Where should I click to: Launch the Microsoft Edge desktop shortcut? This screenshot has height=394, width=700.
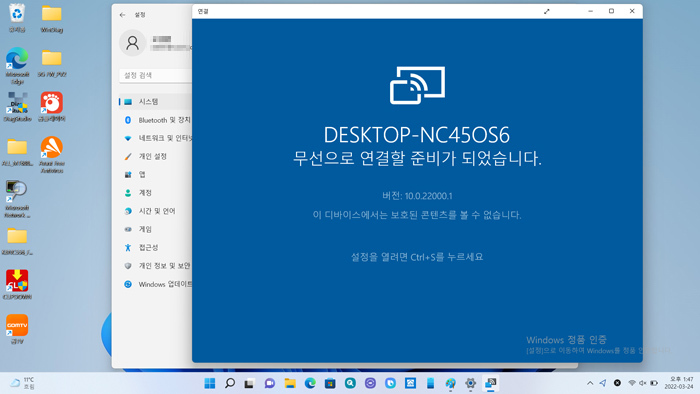17,66
